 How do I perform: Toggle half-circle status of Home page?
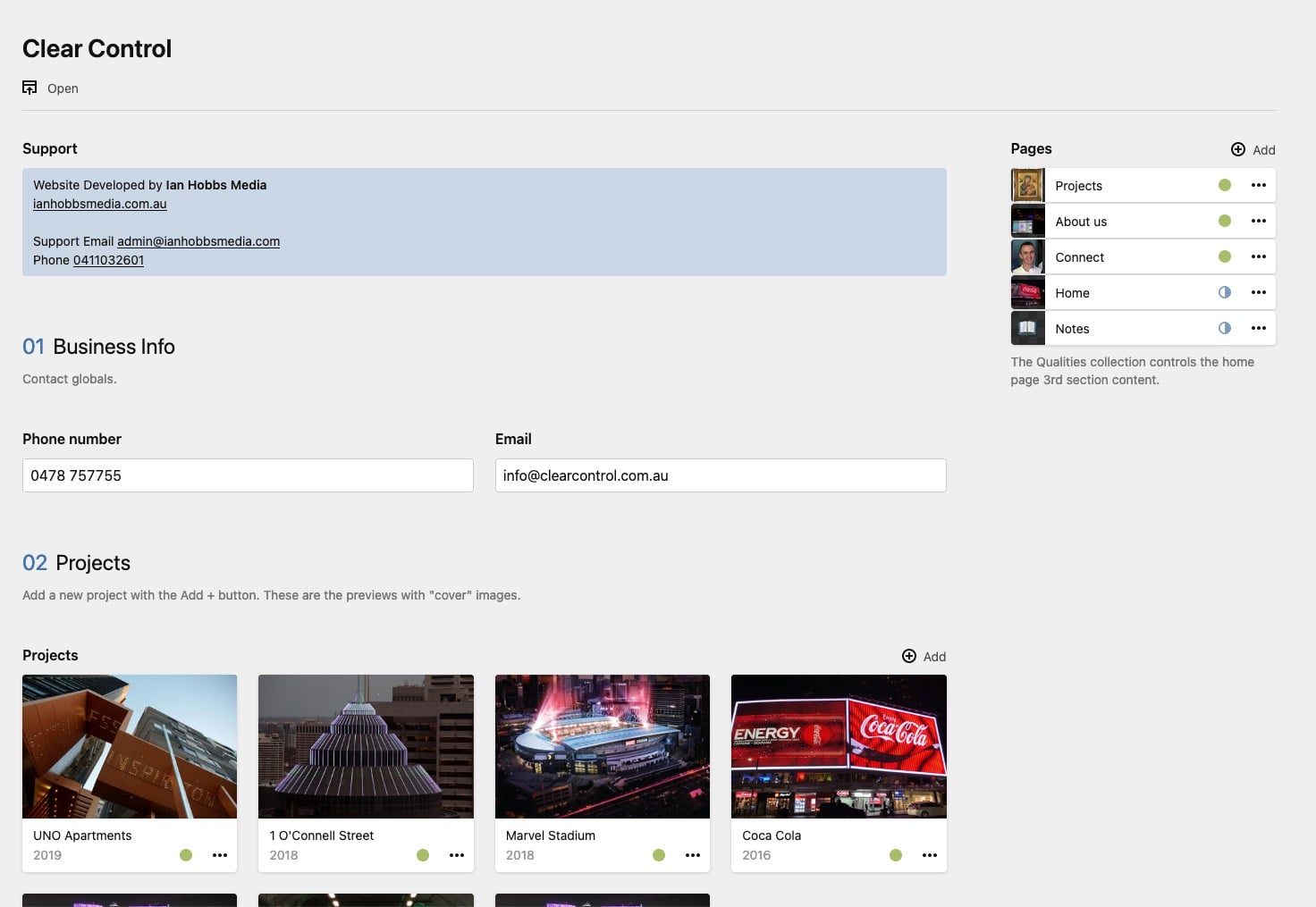[1225, 292]
